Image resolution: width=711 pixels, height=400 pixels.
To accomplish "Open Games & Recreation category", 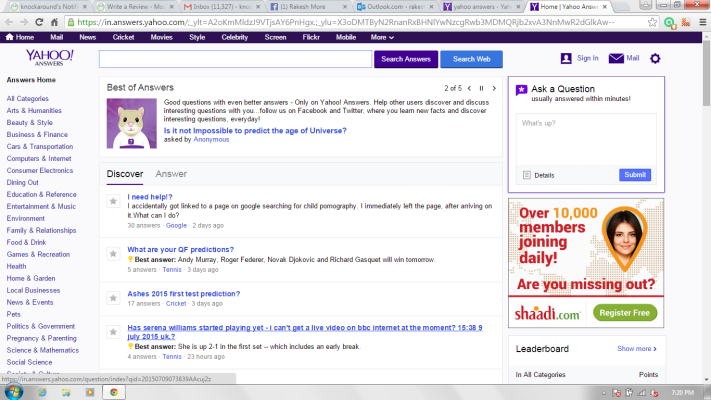I will tap(38, 254).
